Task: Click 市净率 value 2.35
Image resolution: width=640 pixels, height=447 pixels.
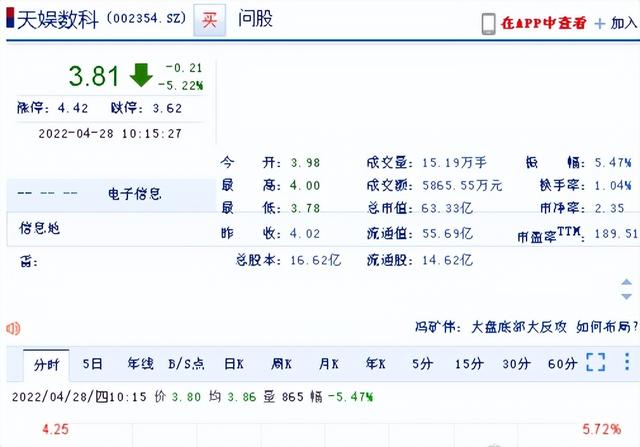Action: pyautogui.click(x=609, y=208)
